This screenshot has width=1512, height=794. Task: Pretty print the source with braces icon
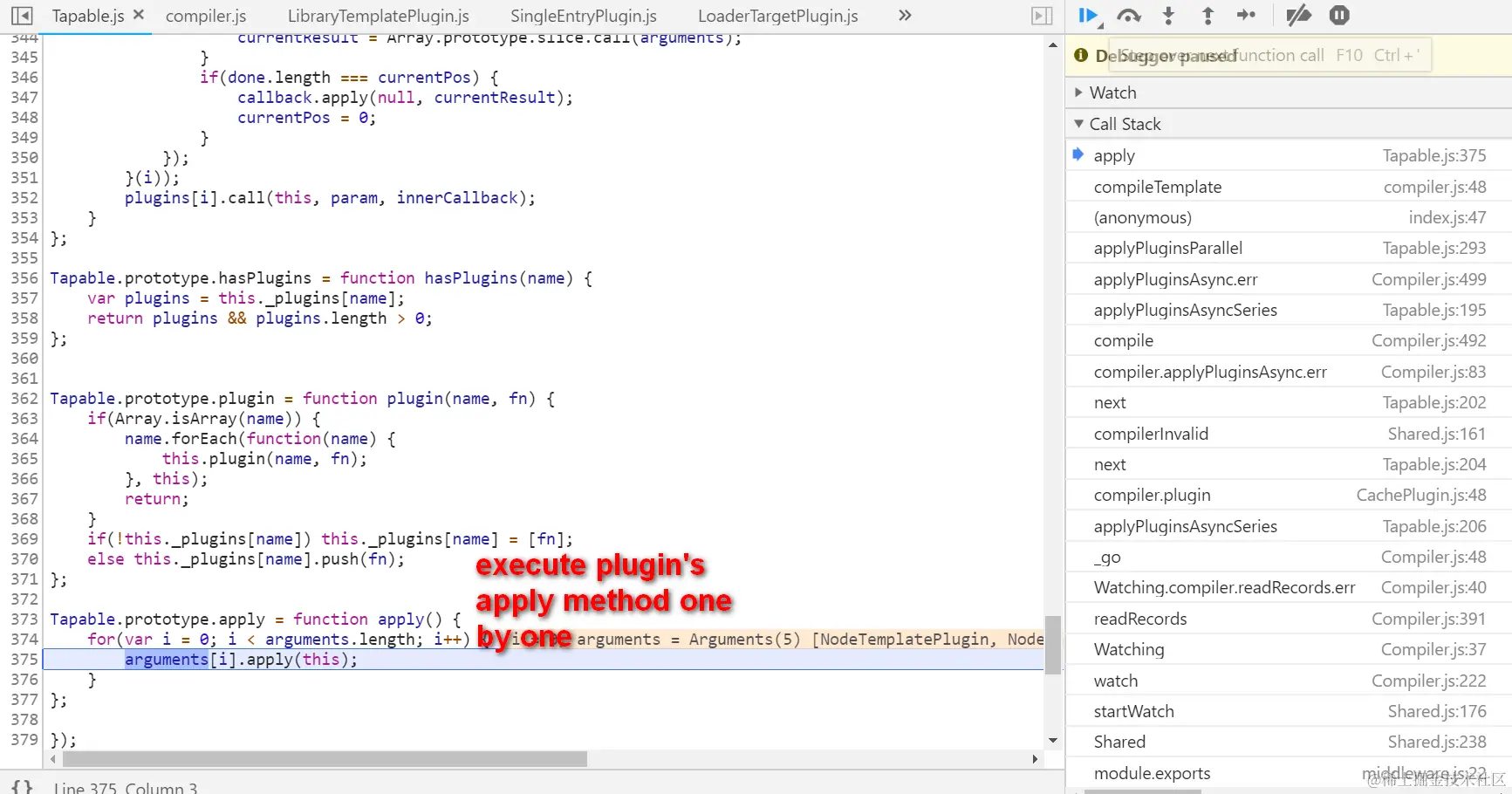pos(22,787)
